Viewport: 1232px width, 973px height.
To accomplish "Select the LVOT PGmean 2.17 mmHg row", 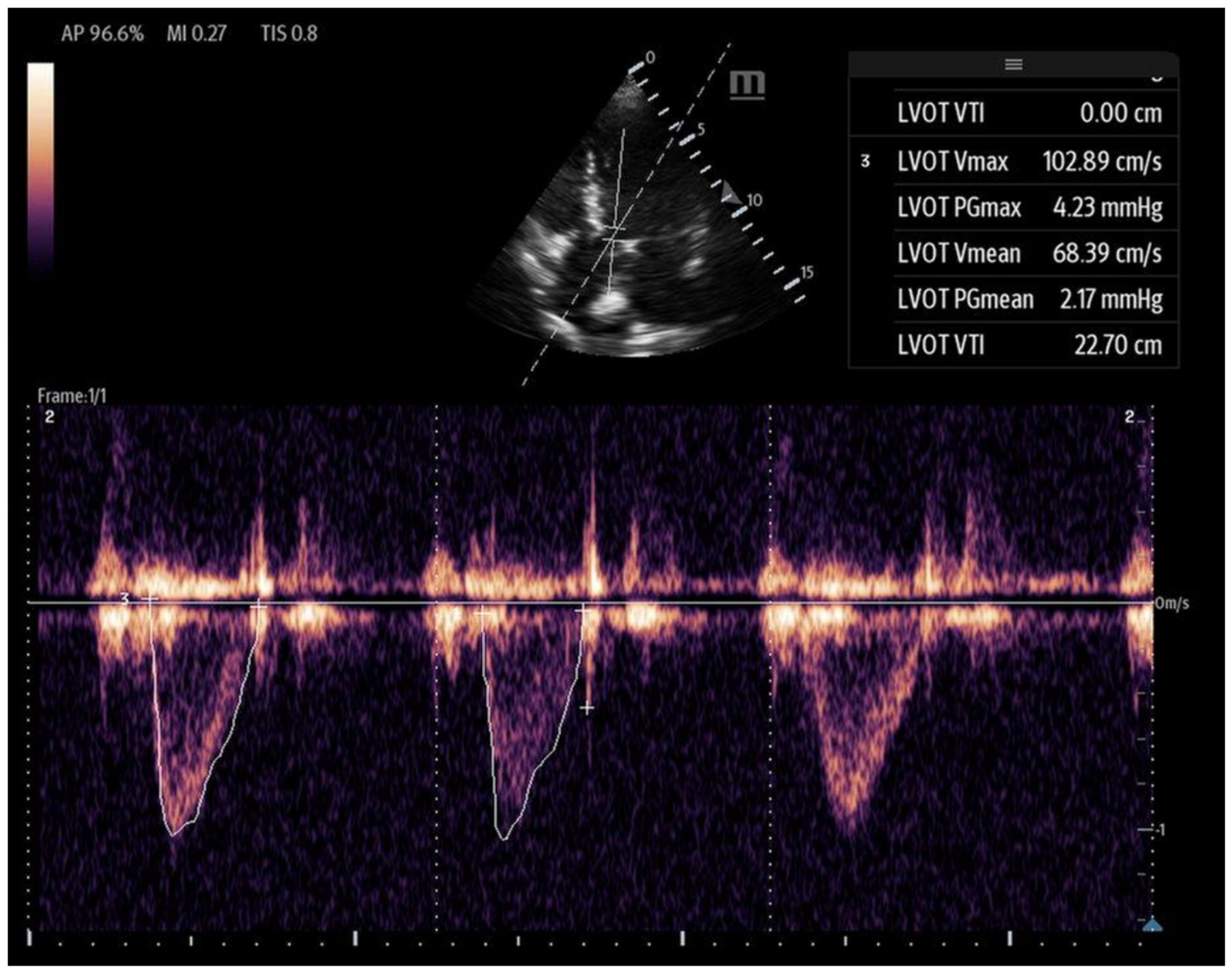I will (x=1029, y=300).
